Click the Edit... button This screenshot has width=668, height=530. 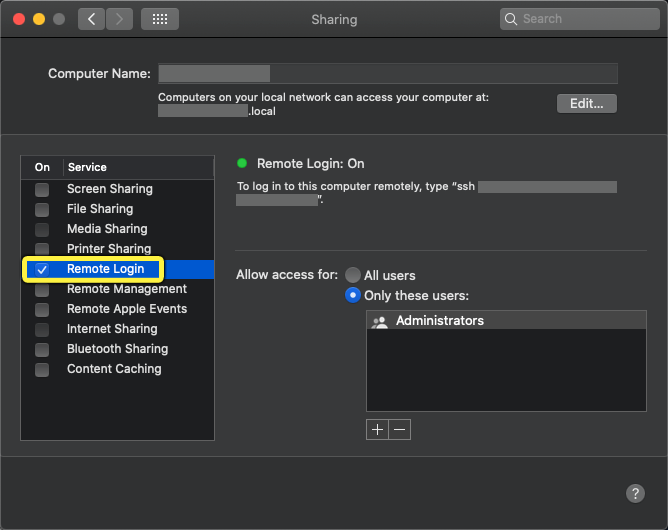pyautogui.click(x=587, y=104)
